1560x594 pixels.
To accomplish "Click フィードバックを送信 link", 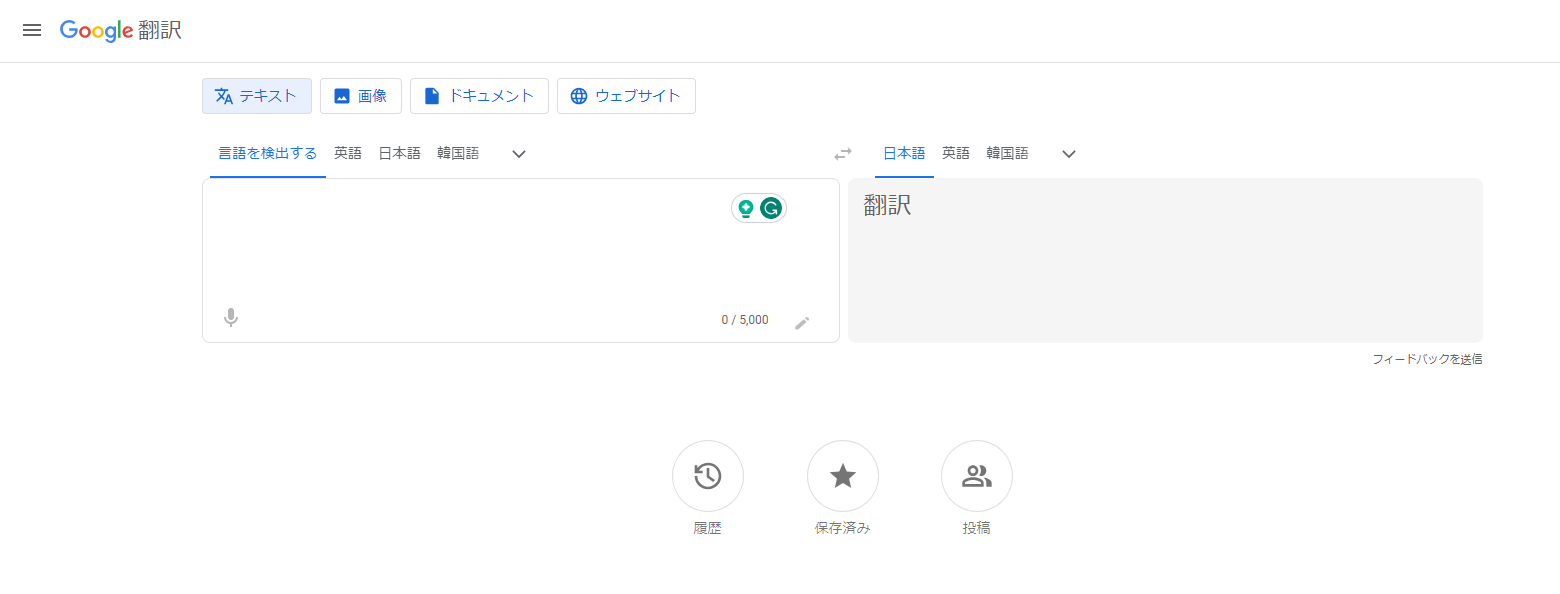I will [1427, 359].
